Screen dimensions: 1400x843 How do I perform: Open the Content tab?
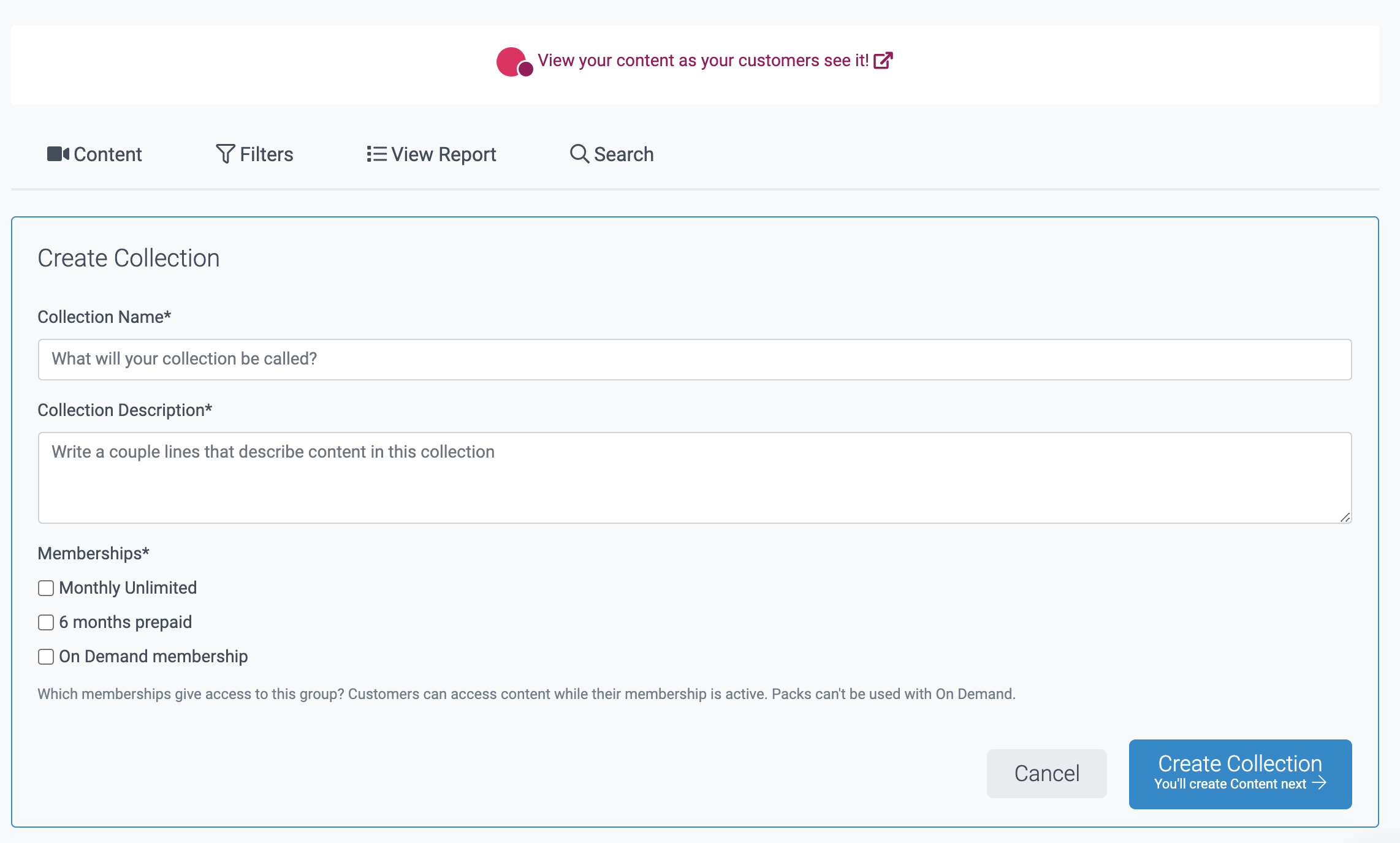tap(107, 154)
